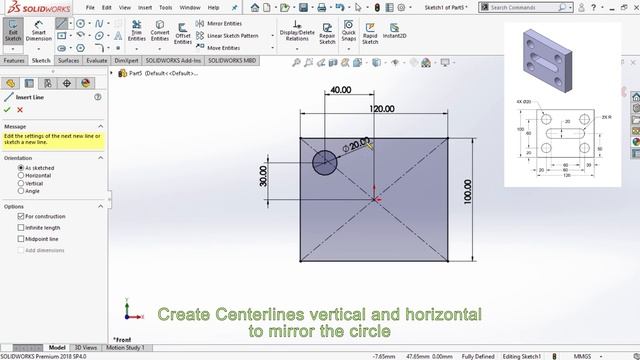
Task: Enable the Midpoint line checkbox
Action: tap(21, 239)
